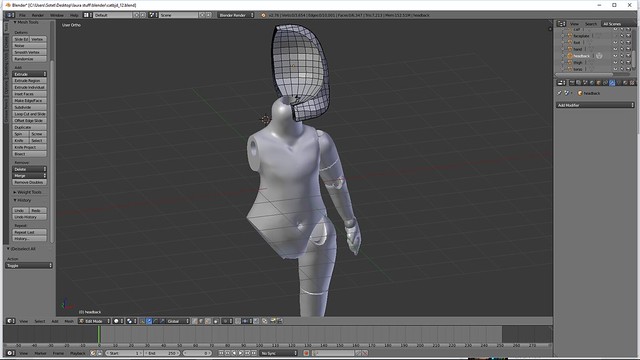Click jump to first frame button
Screen dimensions: 640x360
coord(221,353)
